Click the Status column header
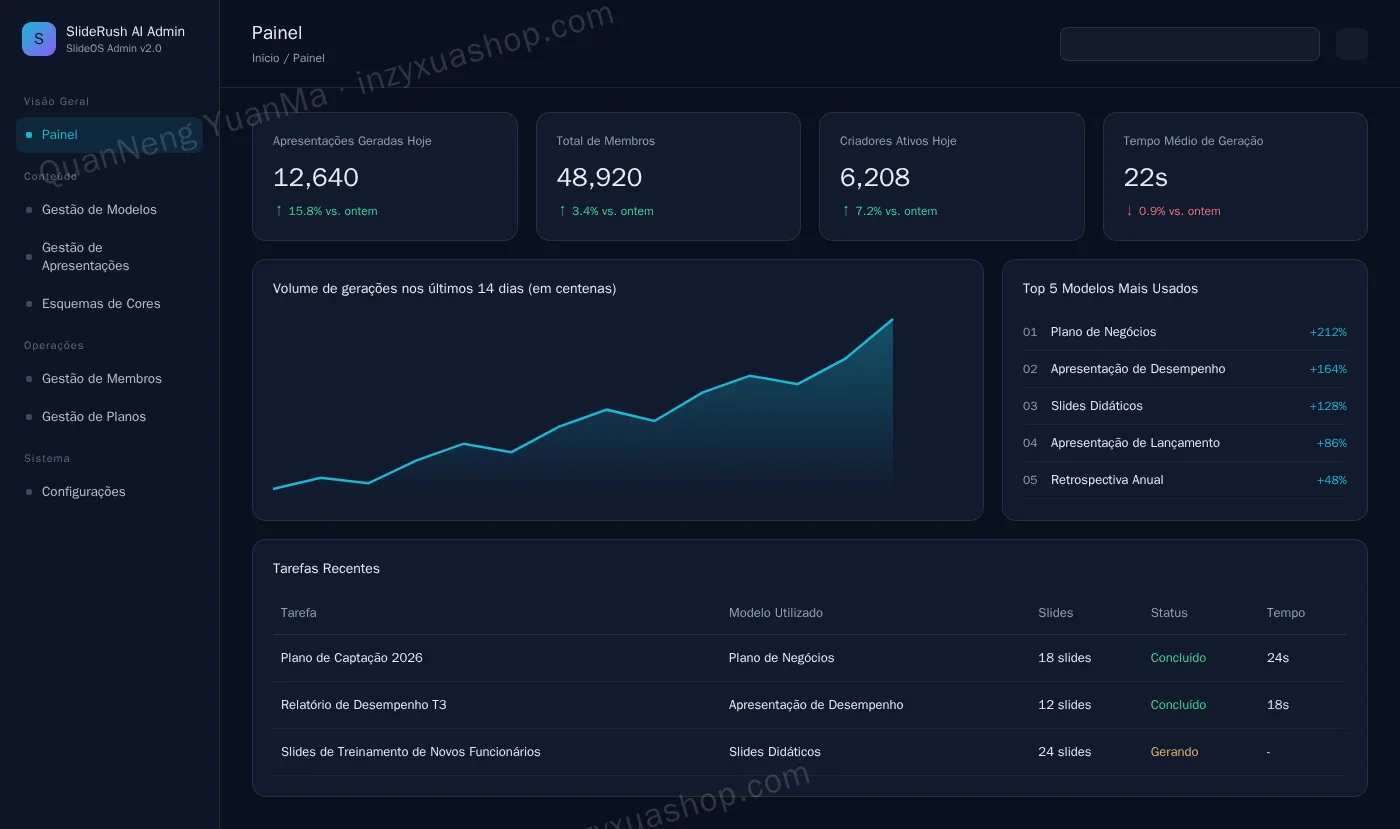The width and height of the screenshot is (1400, 829). click(x=1169, y=613)
